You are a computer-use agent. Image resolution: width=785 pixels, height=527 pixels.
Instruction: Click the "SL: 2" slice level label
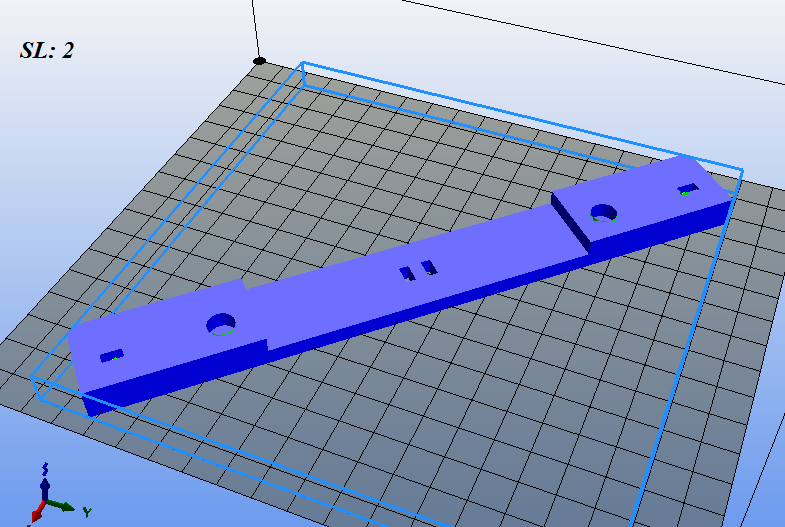pyautogui.click(x=46, y=50)
